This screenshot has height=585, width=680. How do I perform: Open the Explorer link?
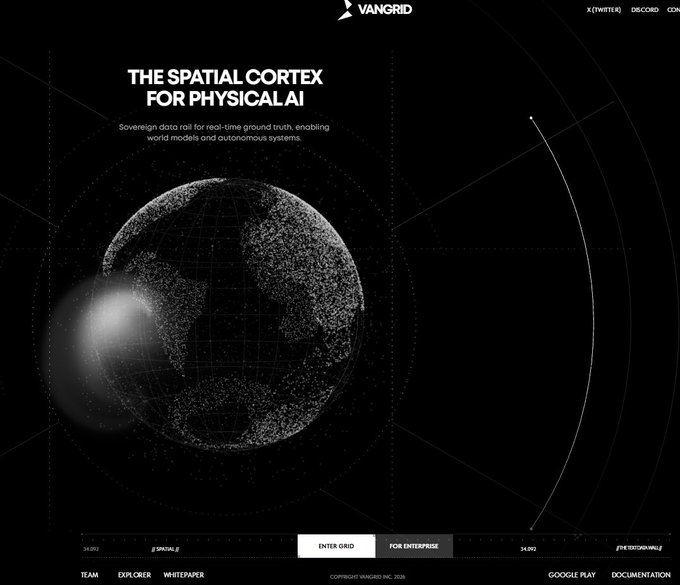pyautogui.click(x=134, y=575)
